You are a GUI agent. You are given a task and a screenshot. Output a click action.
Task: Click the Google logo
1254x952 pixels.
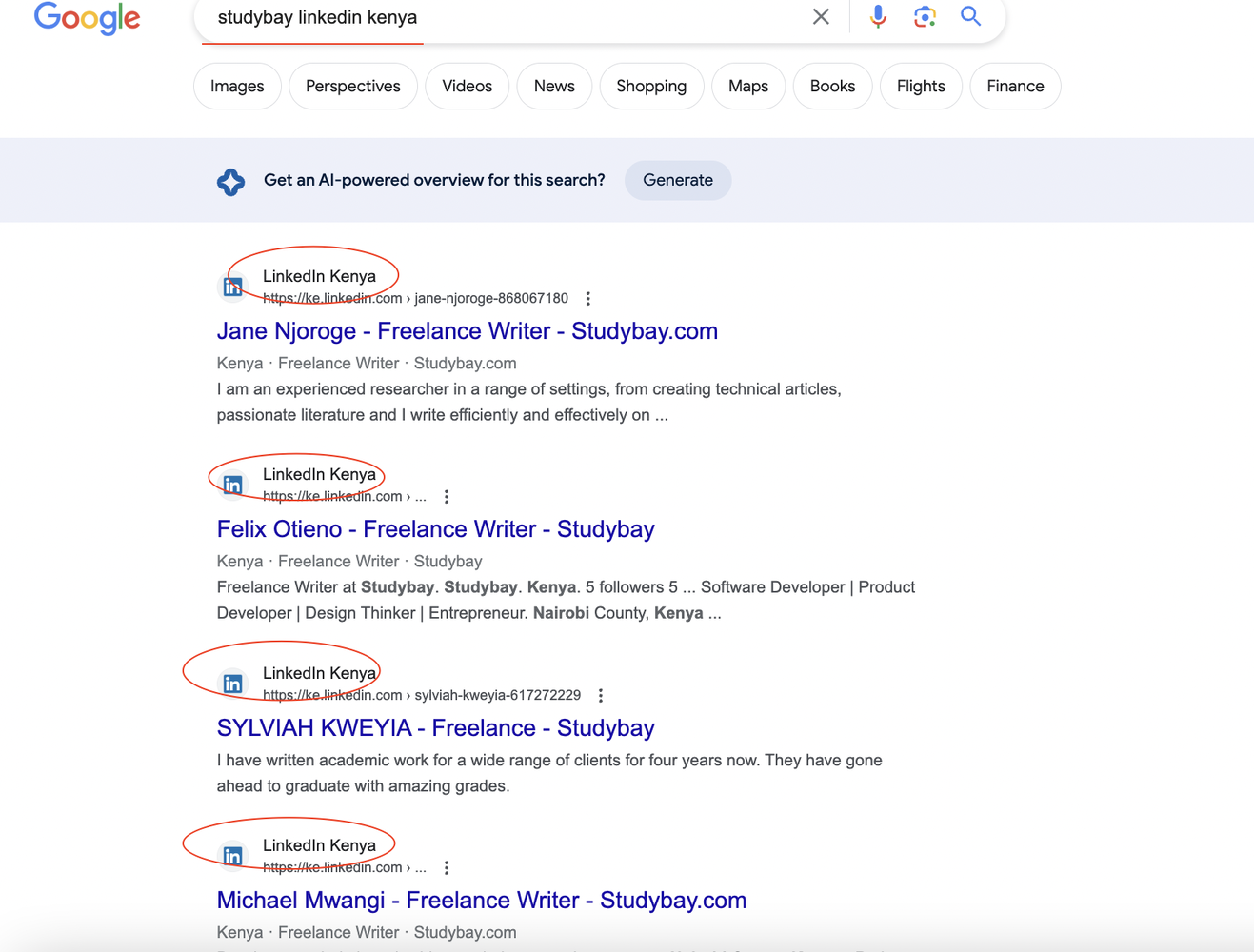pyautogui.click(x=87, y=17)
